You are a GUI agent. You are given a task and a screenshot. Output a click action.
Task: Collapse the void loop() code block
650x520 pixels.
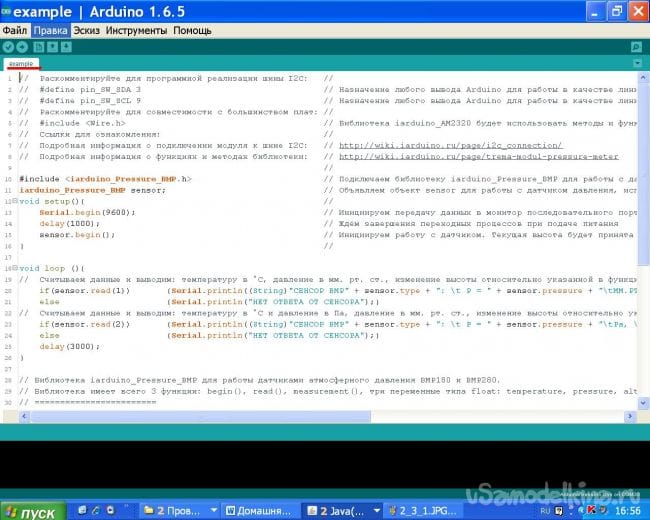[14, 268]
